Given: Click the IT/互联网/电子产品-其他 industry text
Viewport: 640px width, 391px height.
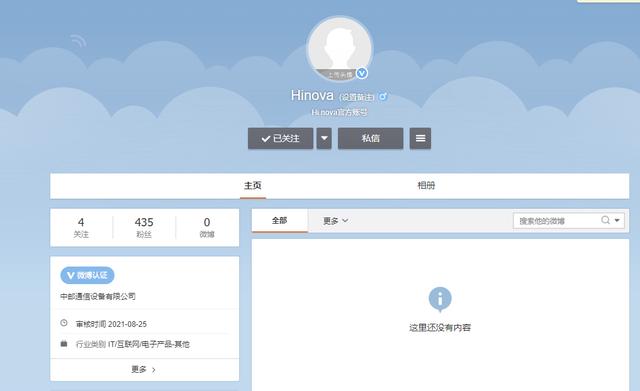Looking at the screenshot, I should pos(149,344).
